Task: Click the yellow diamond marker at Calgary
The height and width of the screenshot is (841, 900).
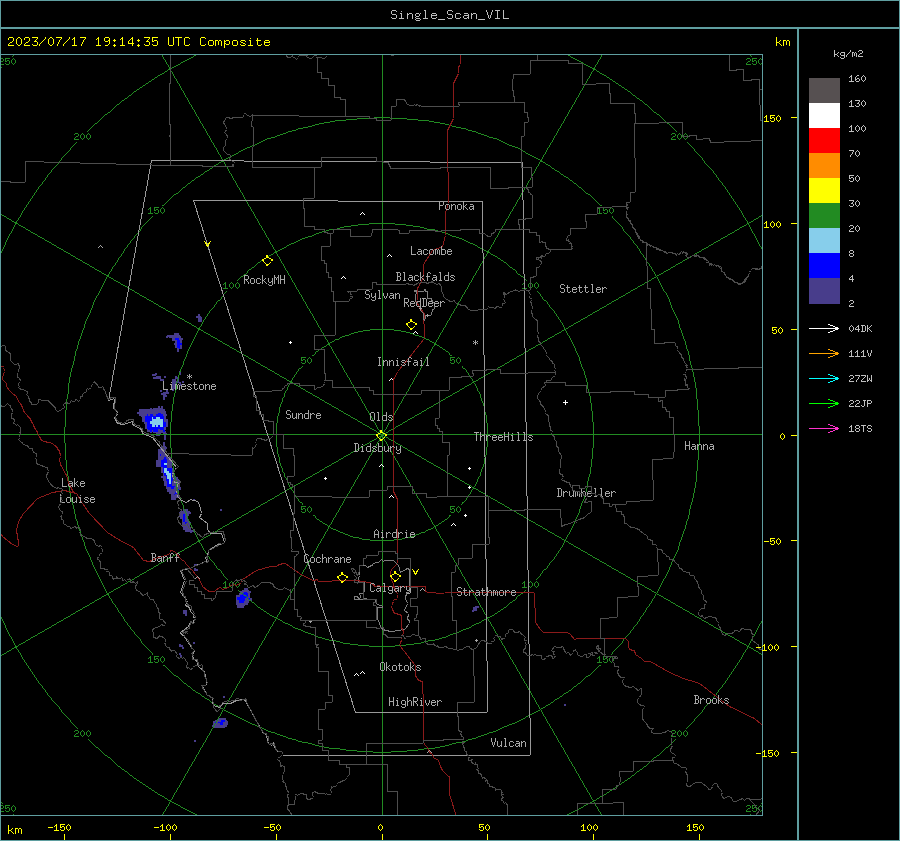Action: coord(395,576)
